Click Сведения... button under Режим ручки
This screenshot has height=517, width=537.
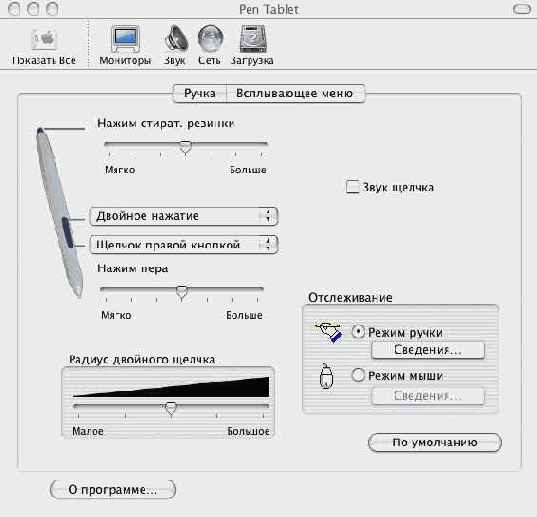click(x=428, y=350)
